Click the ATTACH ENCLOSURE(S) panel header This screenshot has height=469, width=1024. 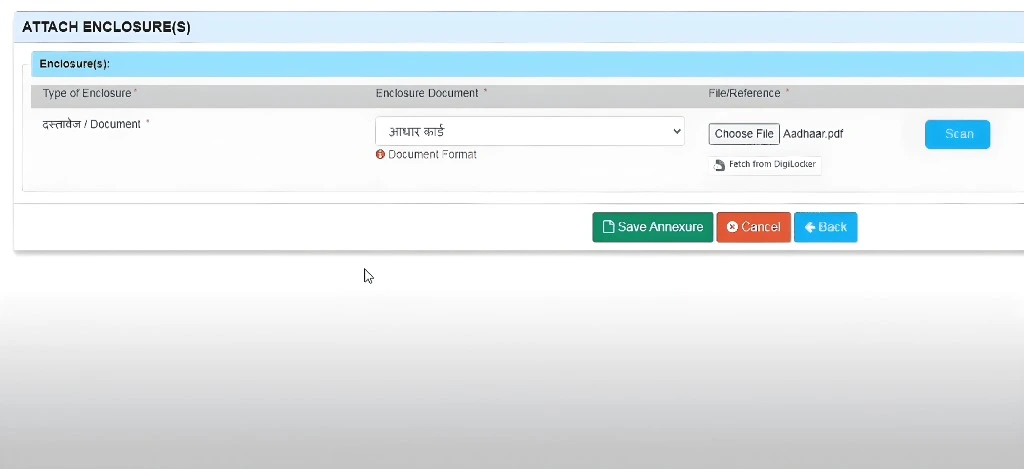click(106, 28)
